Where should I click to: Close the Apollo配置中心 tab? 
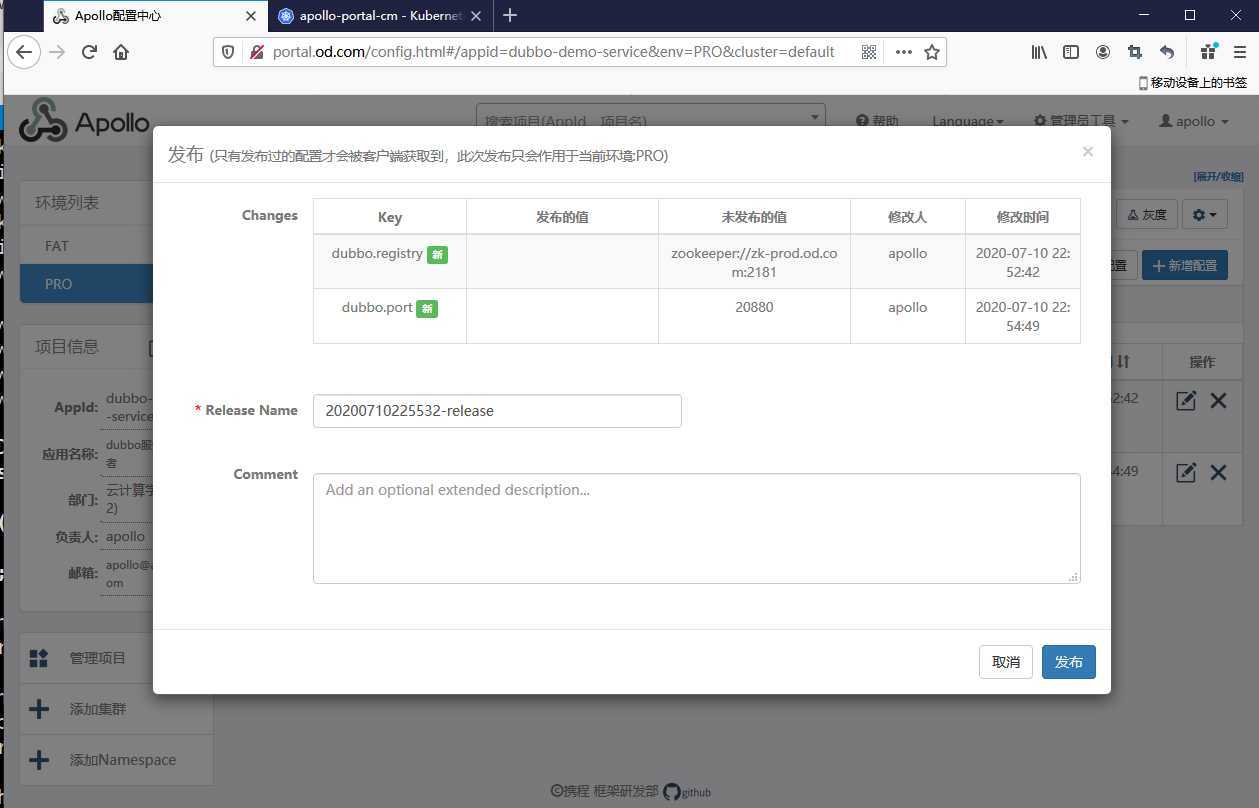[x=251, y=16]
